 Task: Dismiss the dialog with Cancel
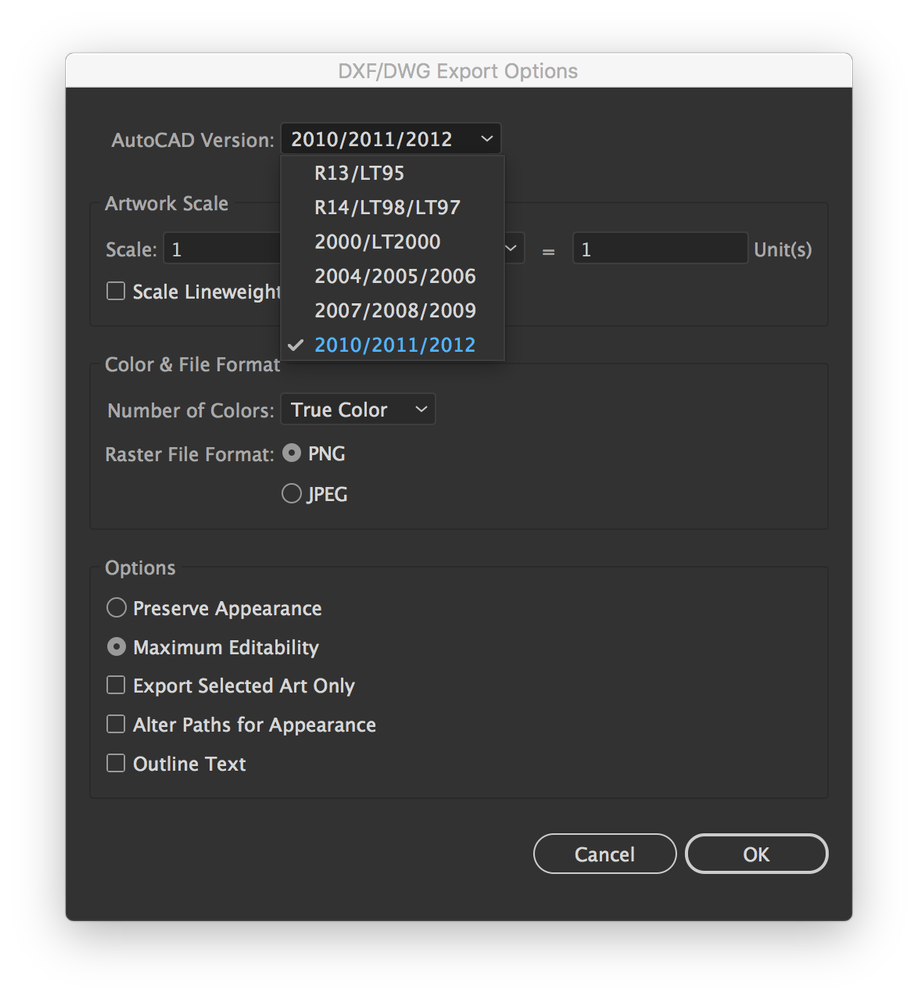click(x=604, y=853)
